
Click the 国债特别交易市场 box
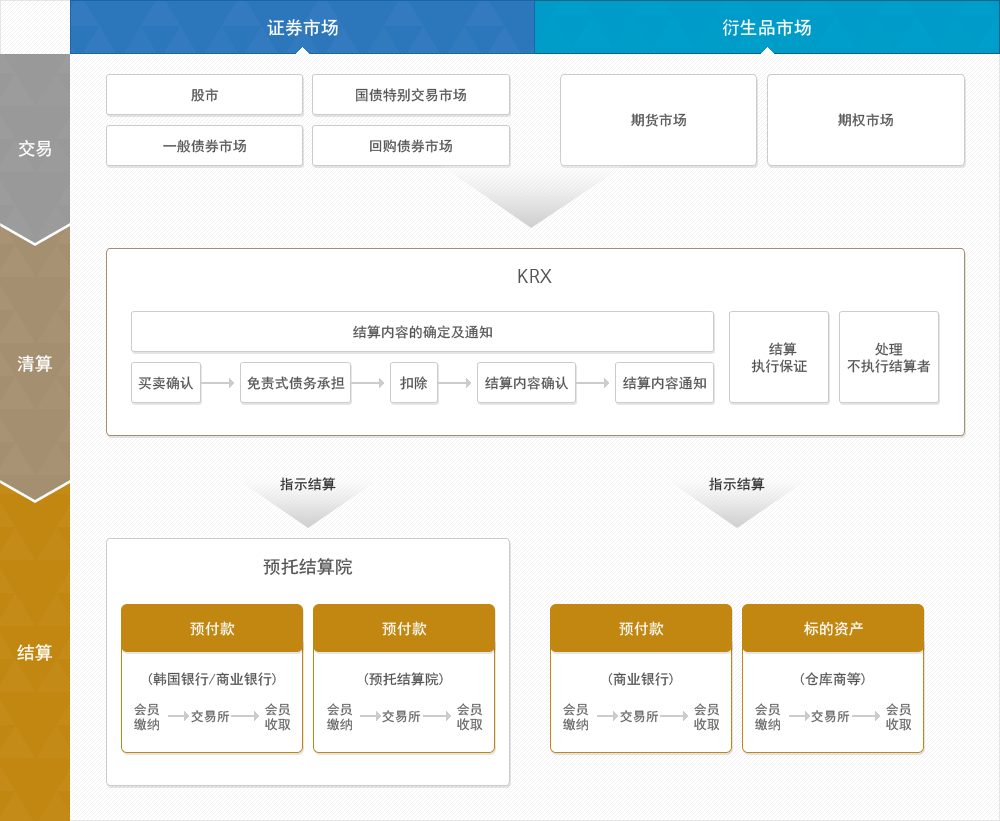click(x=411, y=95)
